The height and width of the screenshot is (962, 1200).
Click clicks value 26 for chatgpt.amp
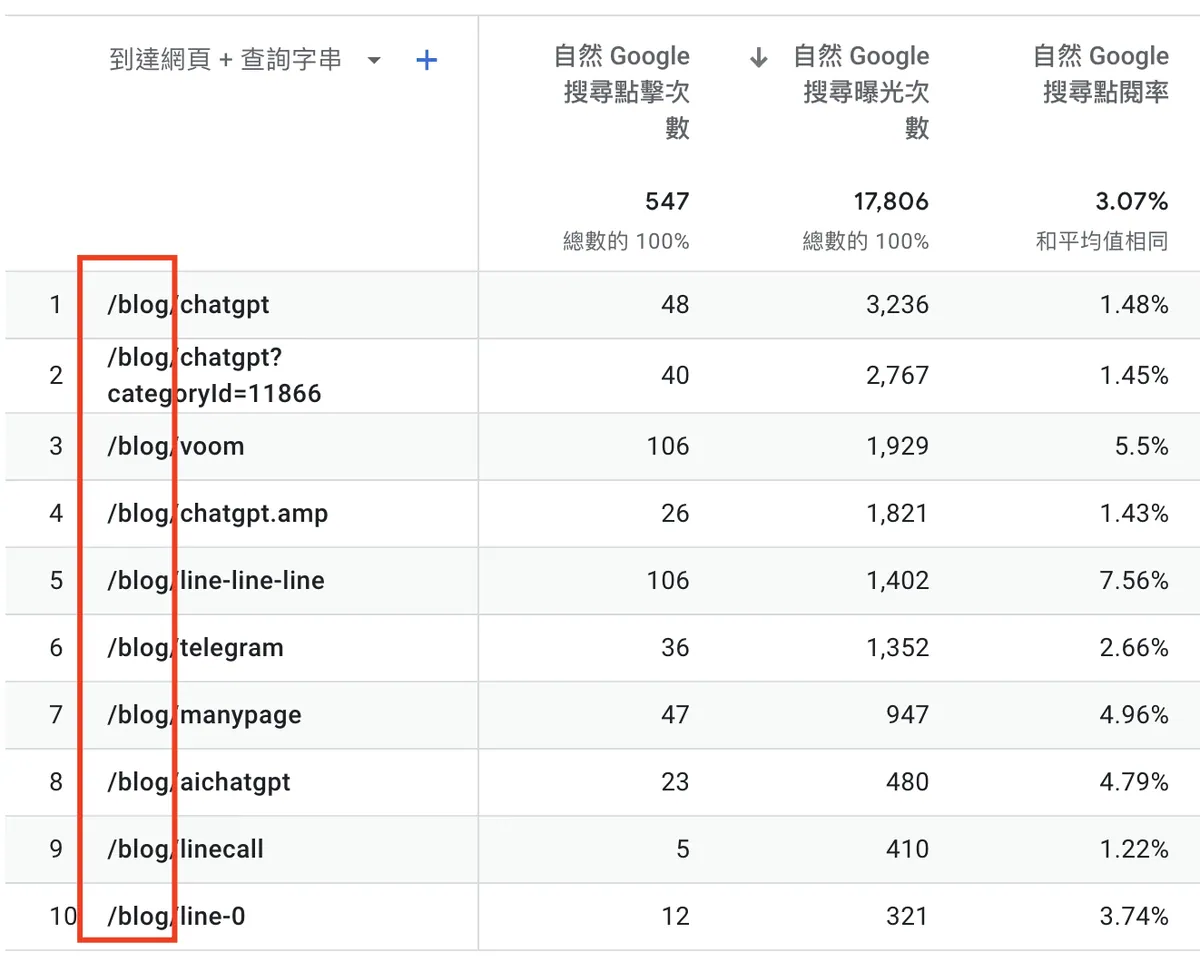(x=675, y=514)
